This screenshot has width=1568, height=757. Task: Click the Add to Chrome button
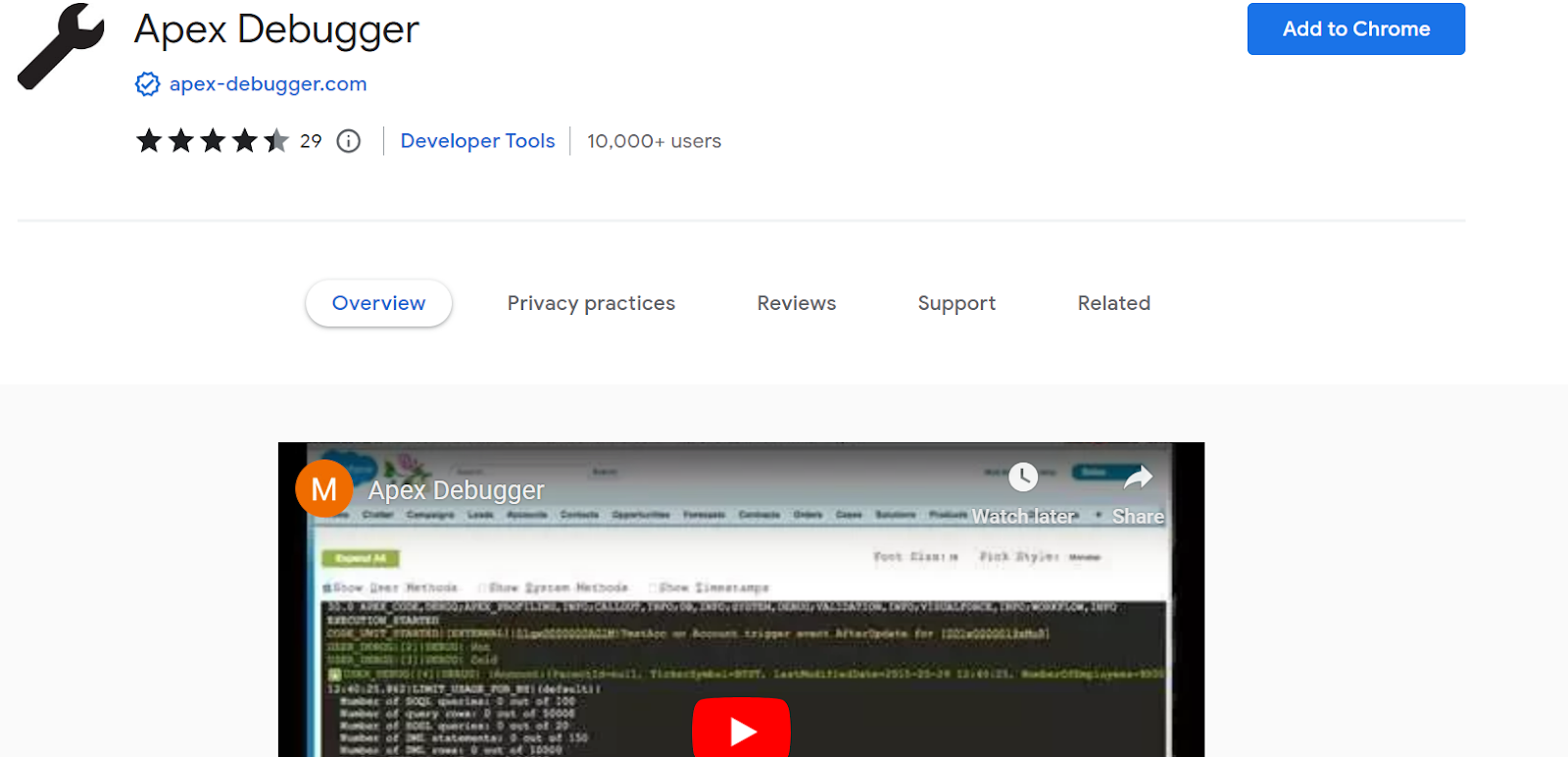coord(1355,29)
